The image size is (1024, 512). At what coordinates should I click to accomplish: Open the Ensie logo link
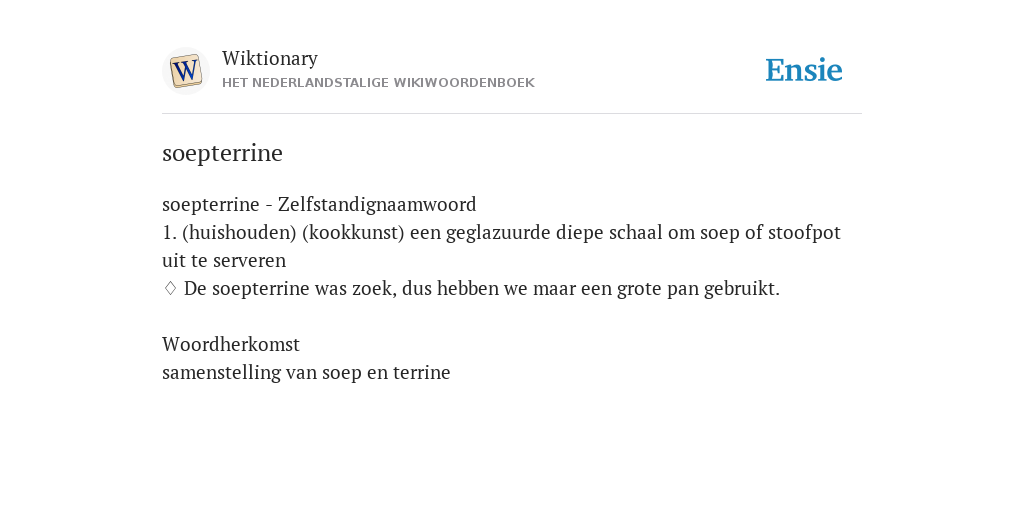point(803,71)
